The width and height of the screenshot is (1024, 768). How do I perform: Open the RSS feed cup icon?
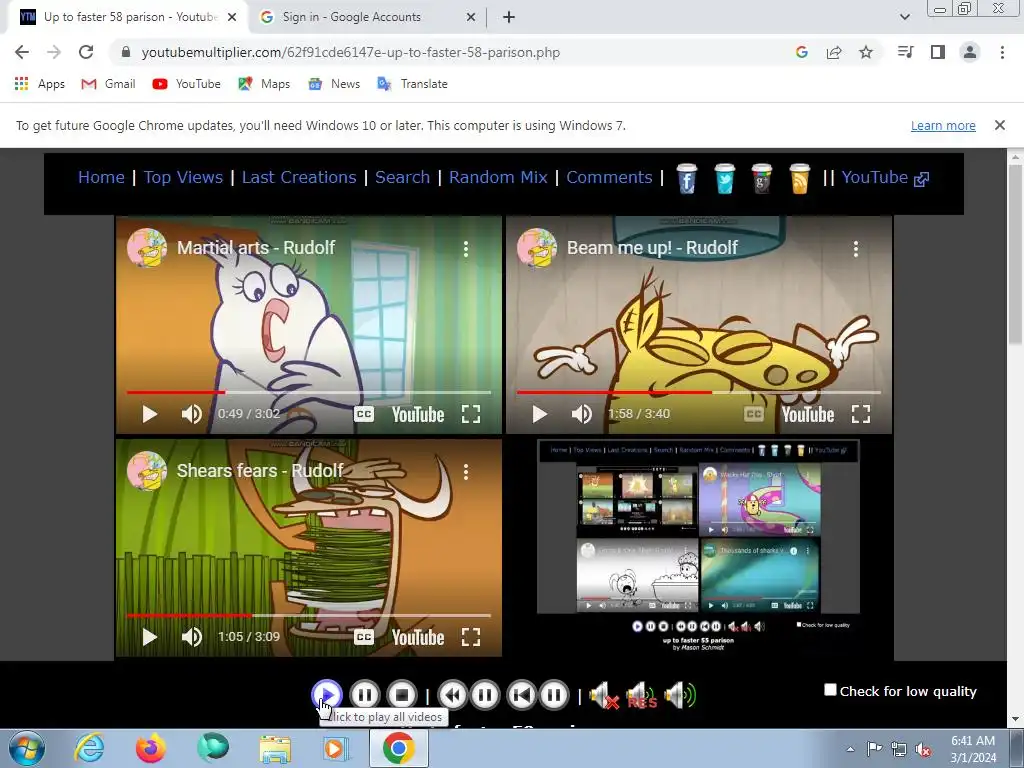pyautogui.click(x=800, y=178)
